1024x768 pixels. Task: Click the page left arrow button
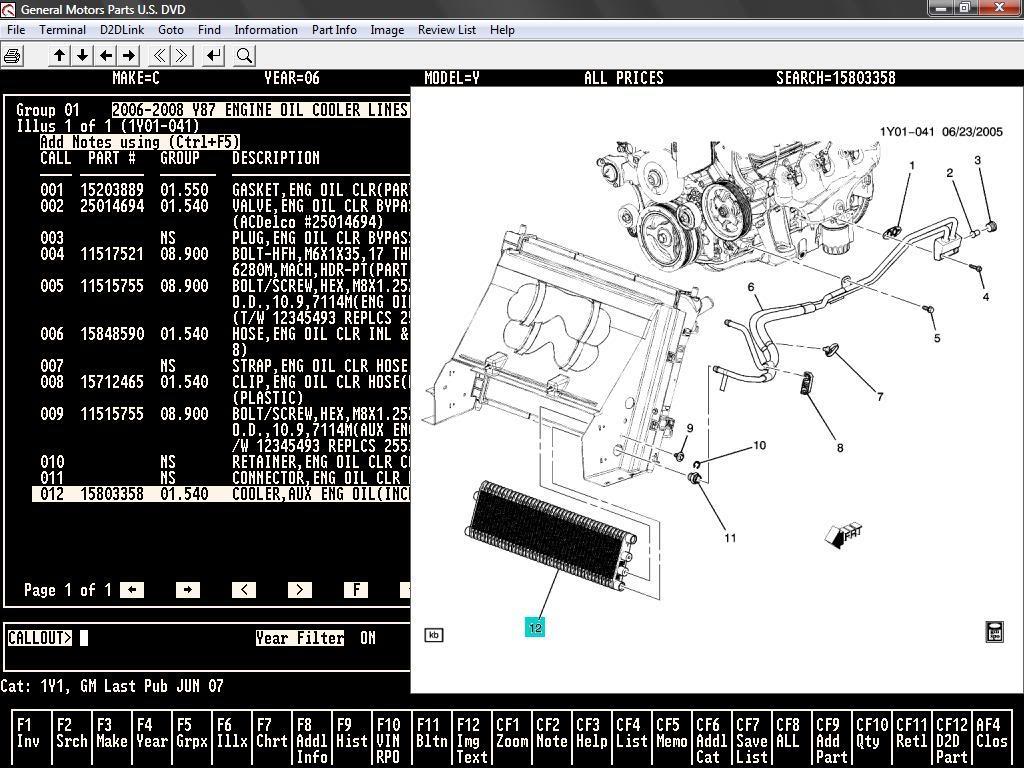[132, 590]
